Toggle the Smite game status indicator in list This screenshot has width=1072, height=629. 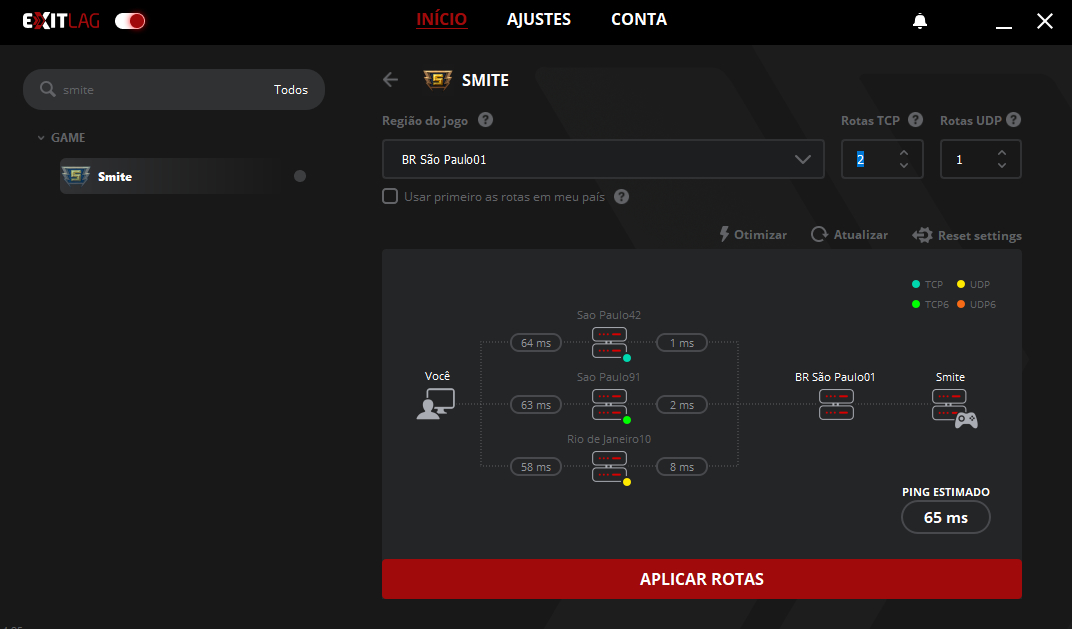point(300,176)
